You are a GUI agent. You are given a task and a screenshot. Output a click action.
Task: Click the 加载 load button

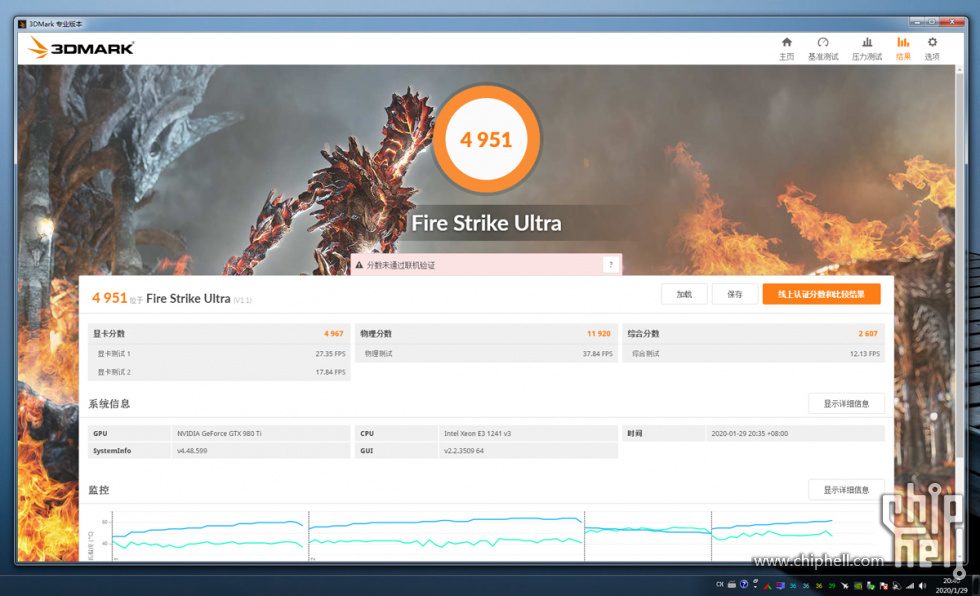point(684,294)
